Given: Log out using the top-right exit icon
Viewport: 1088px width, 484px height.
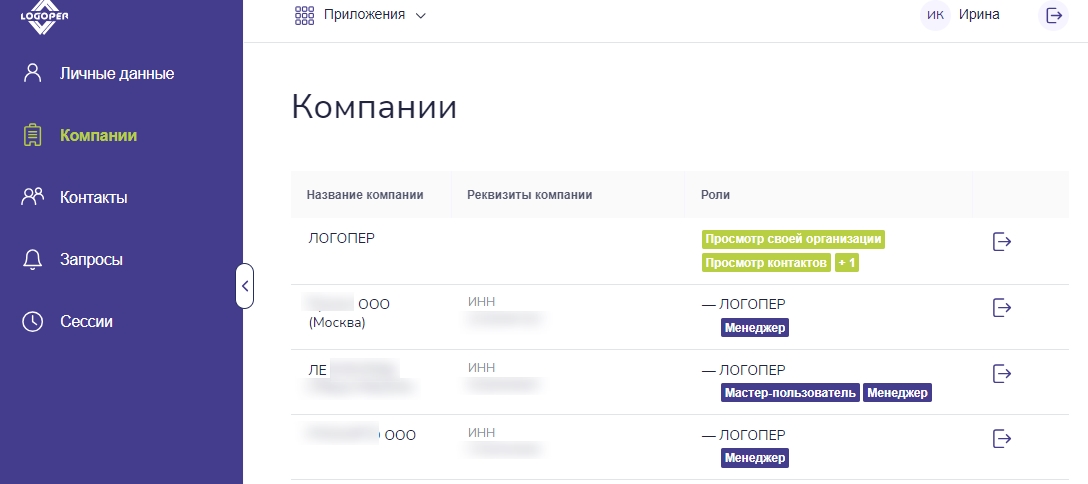Looking at the screenshot, I should [1053, 15].
